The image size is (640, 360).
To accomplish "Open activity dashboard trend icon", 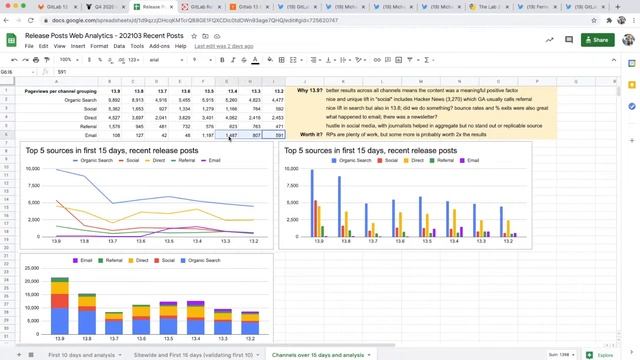I will (x=549, y=40).
